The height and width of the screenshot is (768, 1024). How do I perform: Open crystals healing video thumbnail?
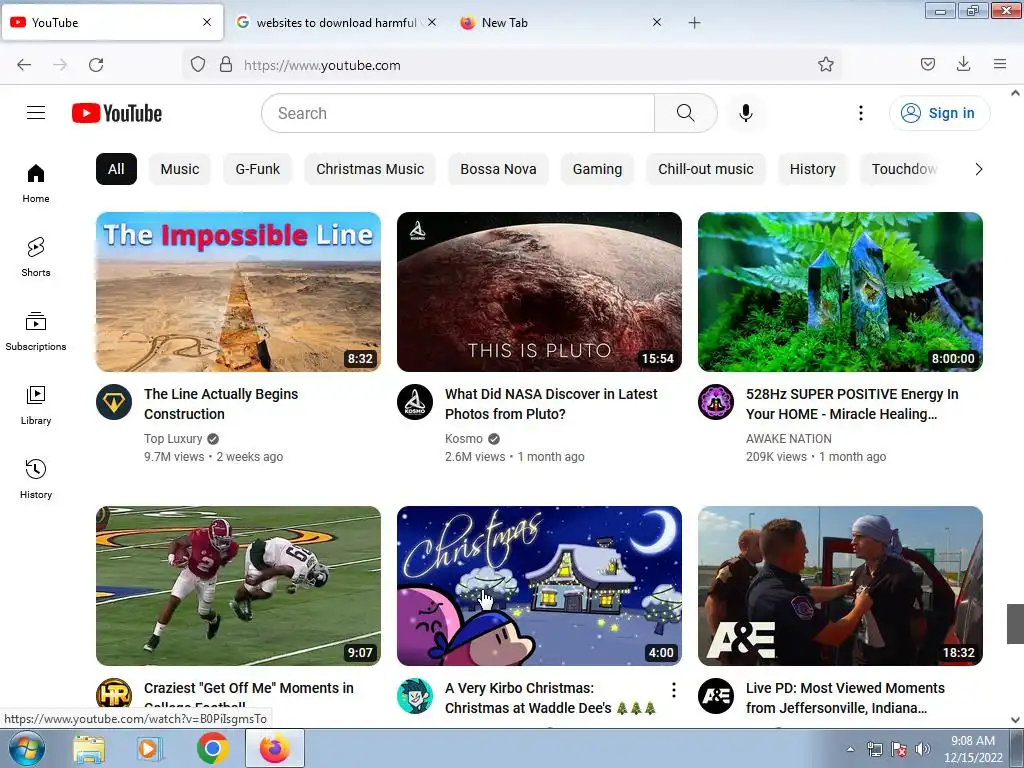coord(840,292)
